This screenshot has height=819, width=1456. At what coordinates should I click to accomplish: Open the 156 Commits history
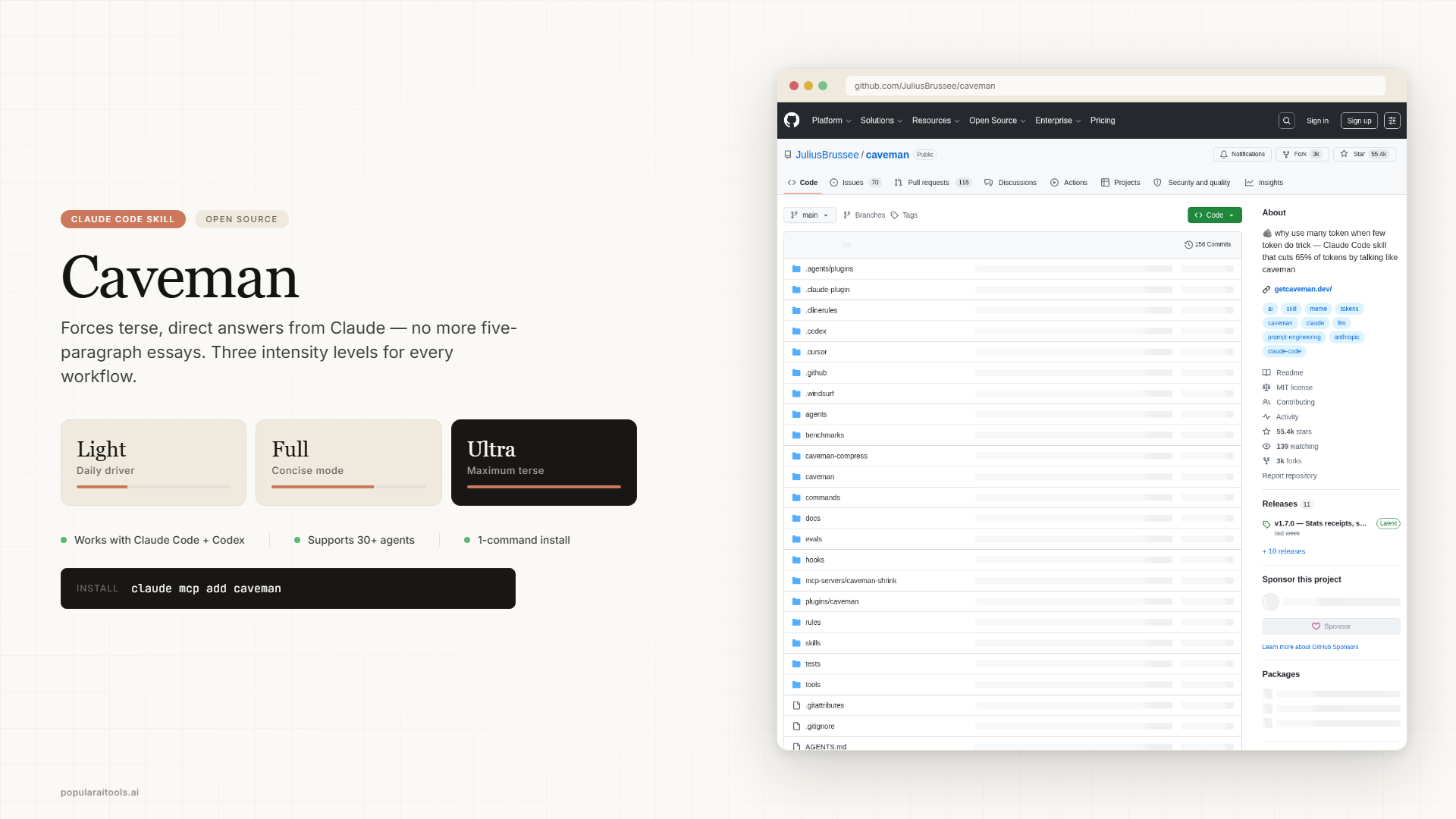pos(1207,245)
